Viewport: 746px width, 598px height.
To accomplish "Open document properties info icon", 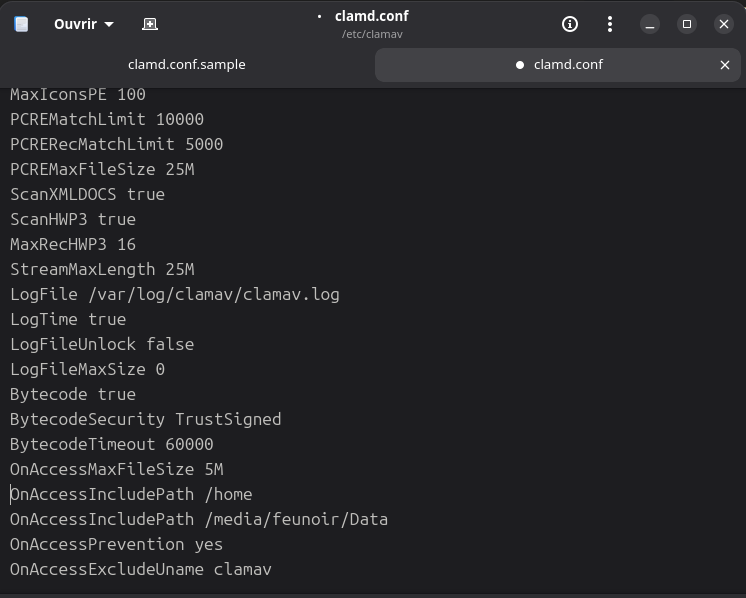I will pyautogui.click(x=570, y=24).
